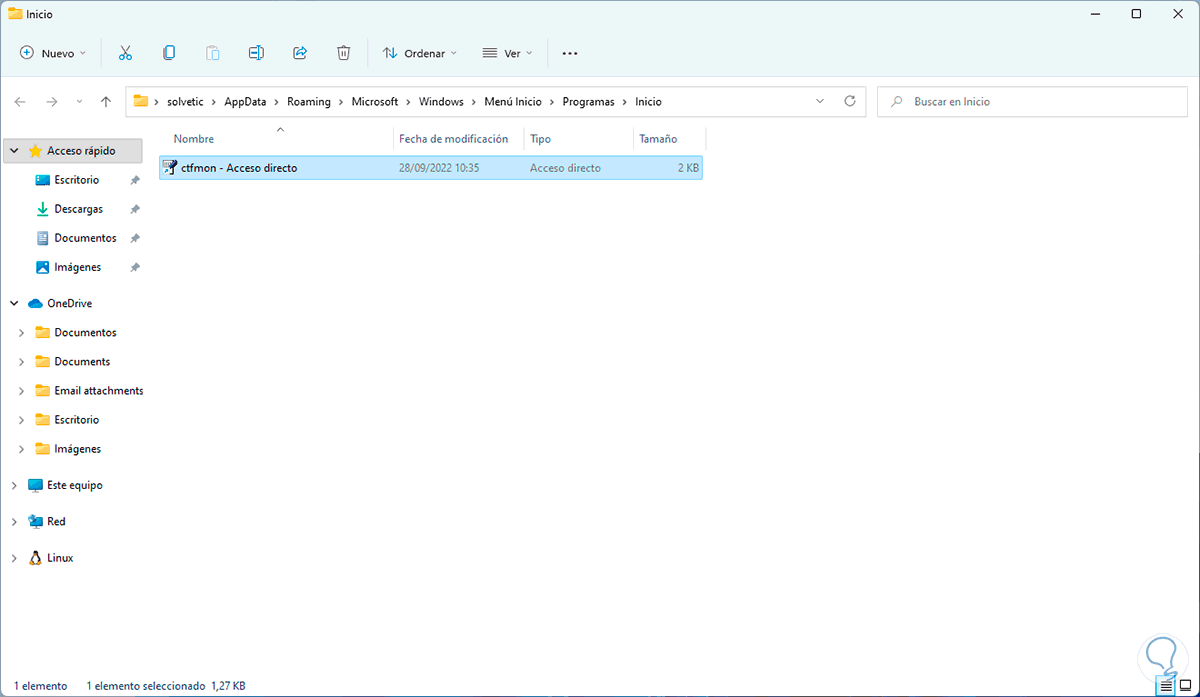Select Menú Inicio in the breadcrumb path
This screenshot has height=697, width=1200.
[x=513, y=101]
